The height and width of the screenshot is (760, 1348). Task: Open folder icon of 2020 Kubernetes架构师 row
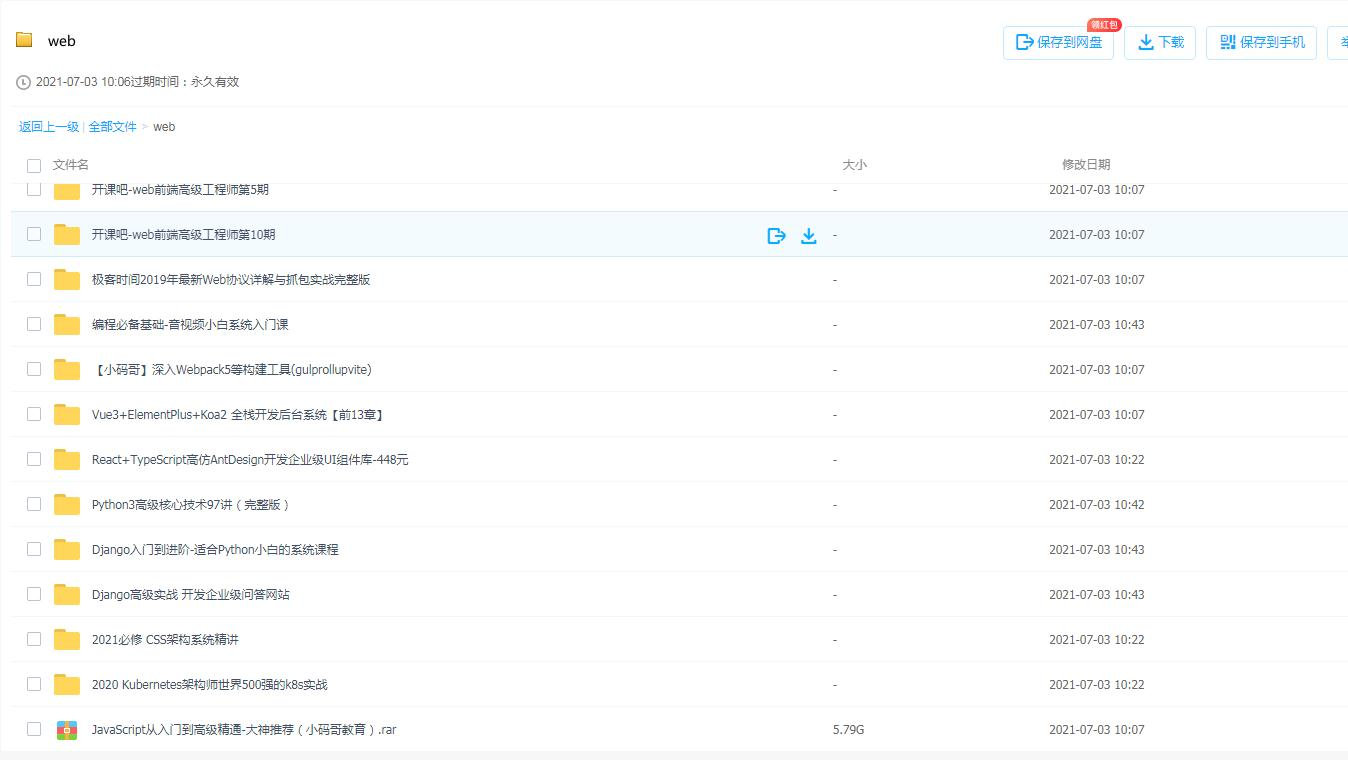(x=67, y=684)
